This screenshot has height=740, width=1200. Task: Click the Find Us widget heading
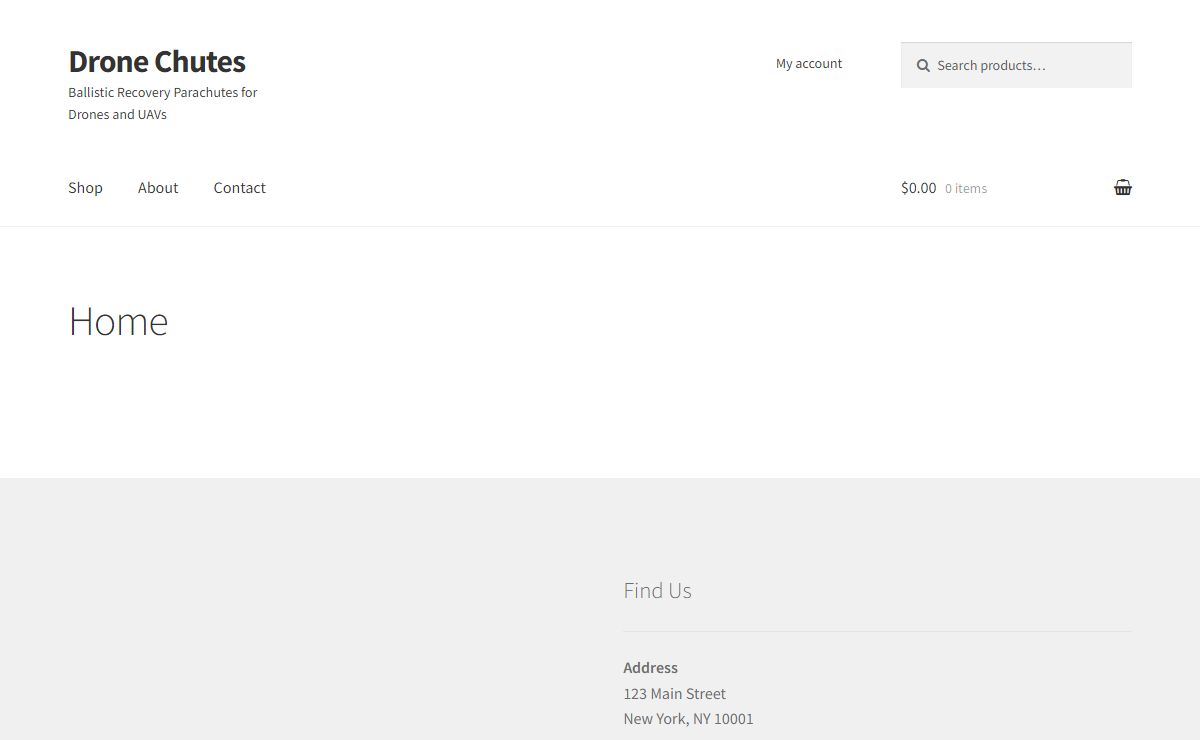[x=657, y=590]
